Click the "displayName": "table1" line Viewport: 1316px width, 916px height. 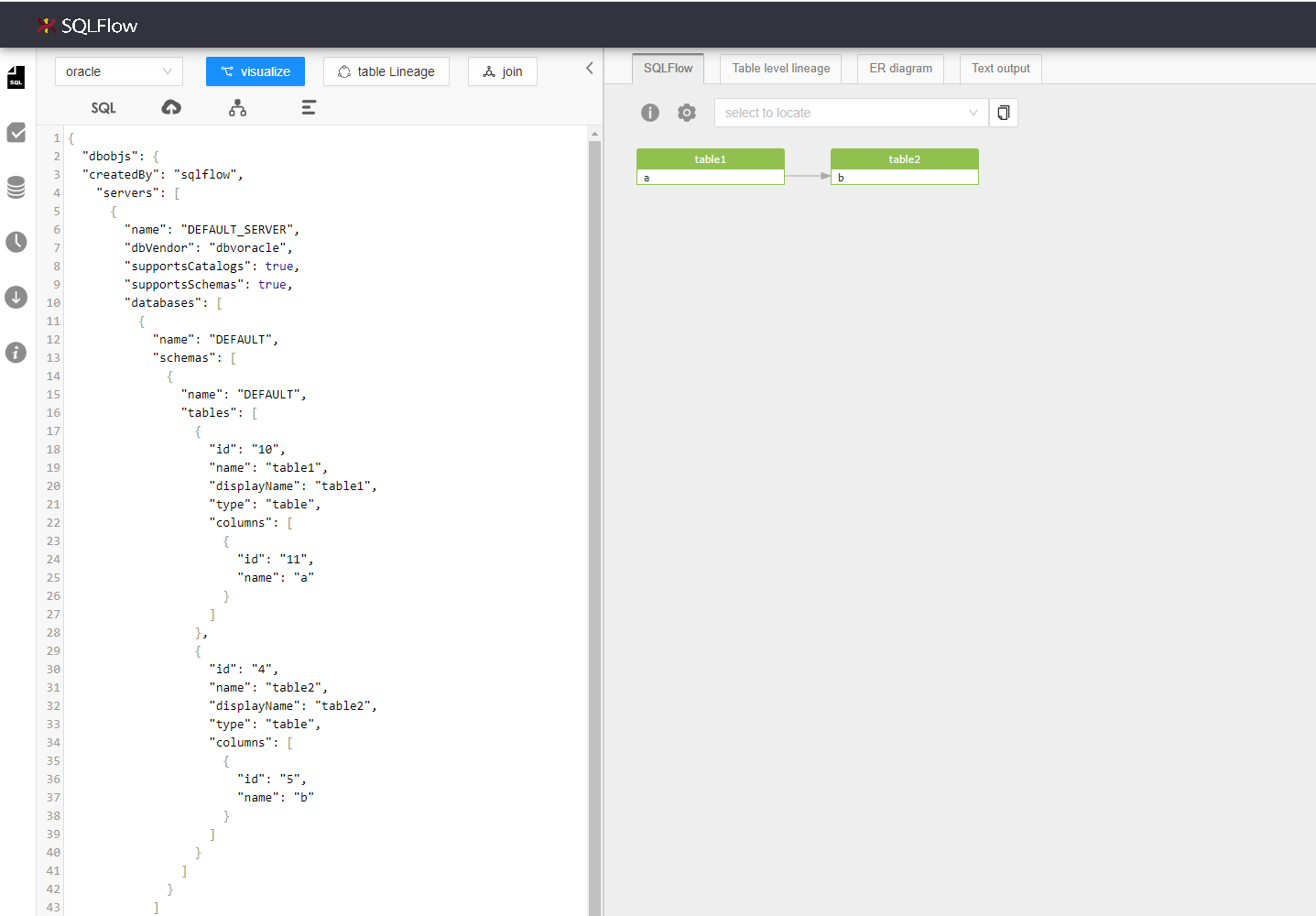pyautogui.click(x=294, y=486)
